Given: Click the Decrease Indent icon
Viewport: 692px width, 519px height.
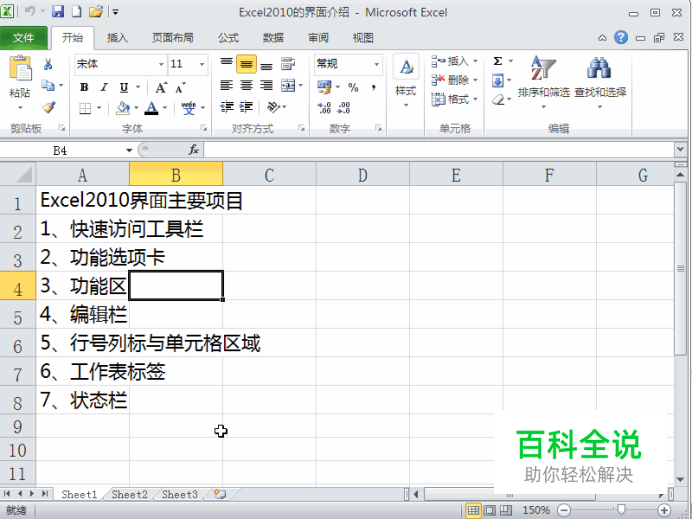Looking at the screenshot, I should [227, 107].
